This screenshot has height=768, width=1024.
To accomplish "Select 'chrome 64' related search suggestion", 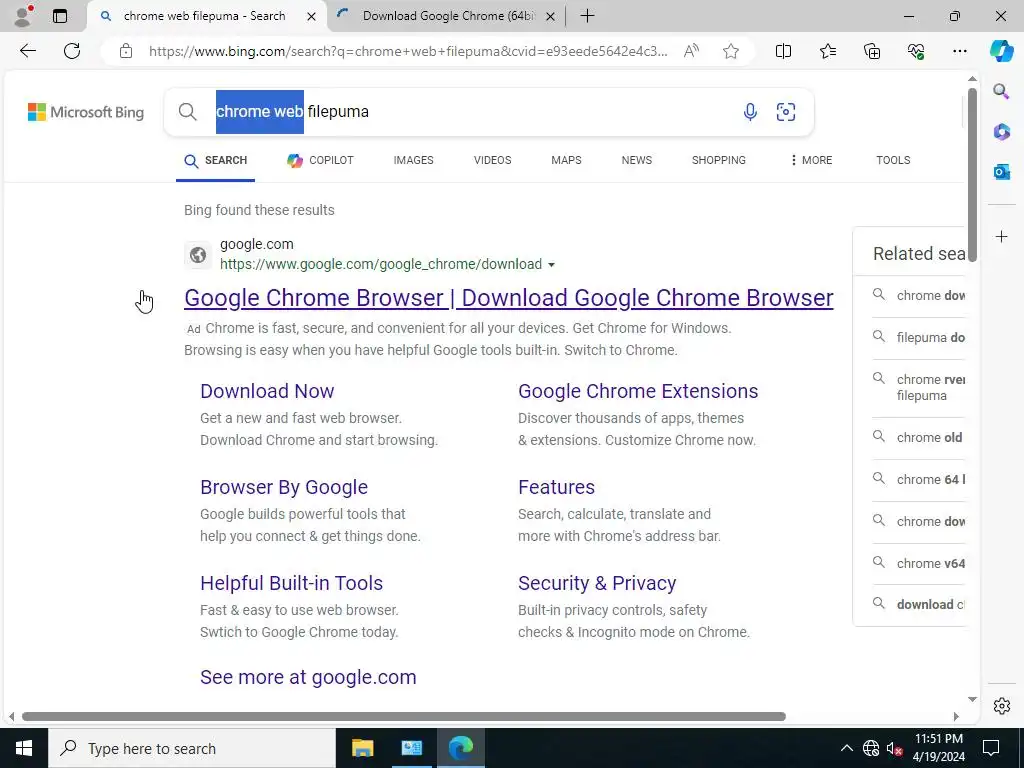I will [919, 479].
